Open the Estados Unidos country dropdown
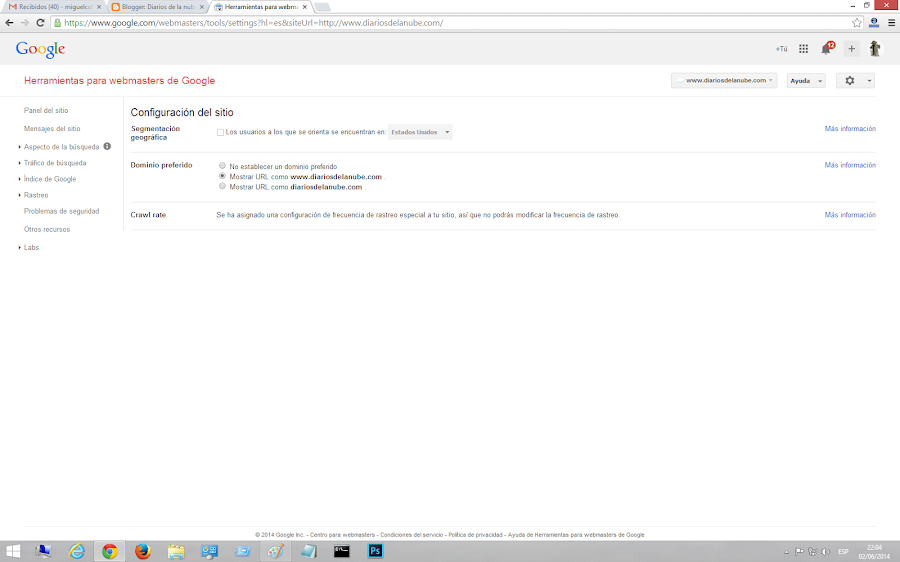900x562 pixels. point(420,132)
